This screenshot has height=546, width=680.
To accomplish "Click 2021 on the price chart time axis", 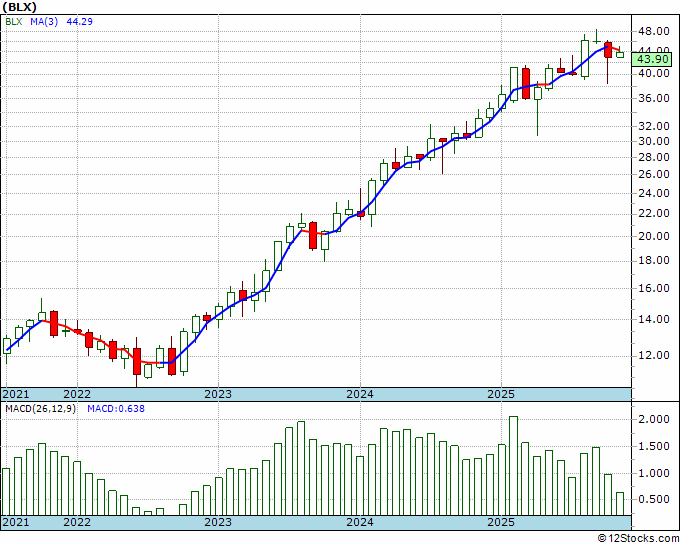I will tap(16, 395).
